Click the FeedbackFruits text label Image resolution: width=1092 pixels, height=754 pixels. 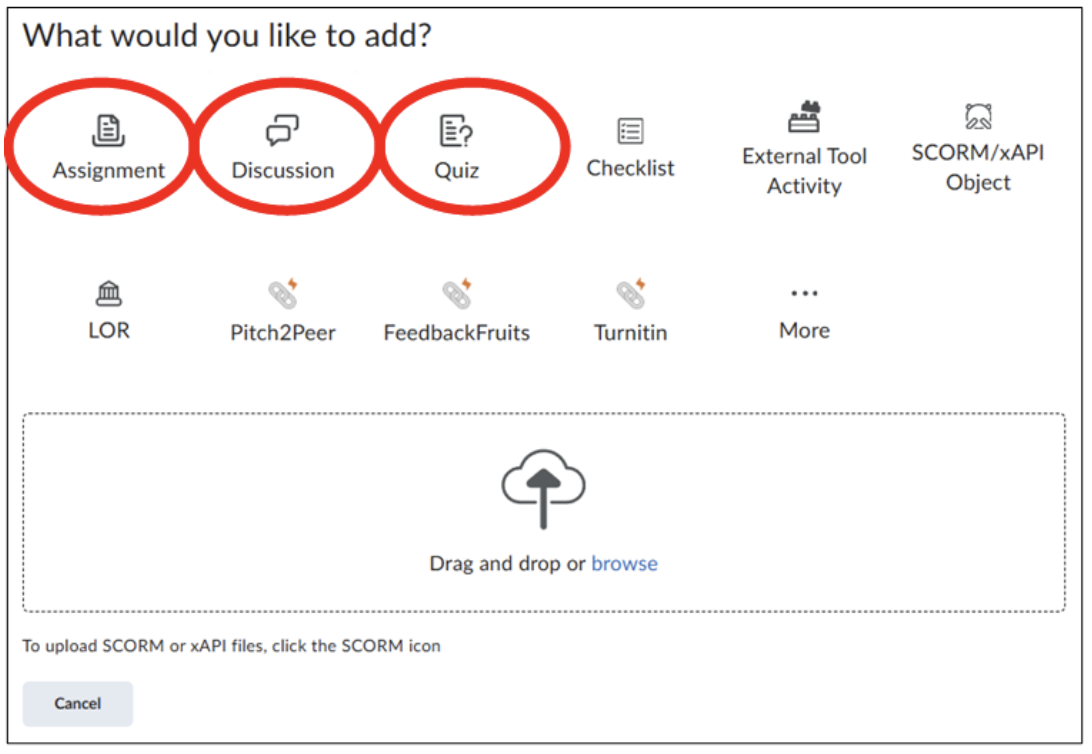pos(457,333)
